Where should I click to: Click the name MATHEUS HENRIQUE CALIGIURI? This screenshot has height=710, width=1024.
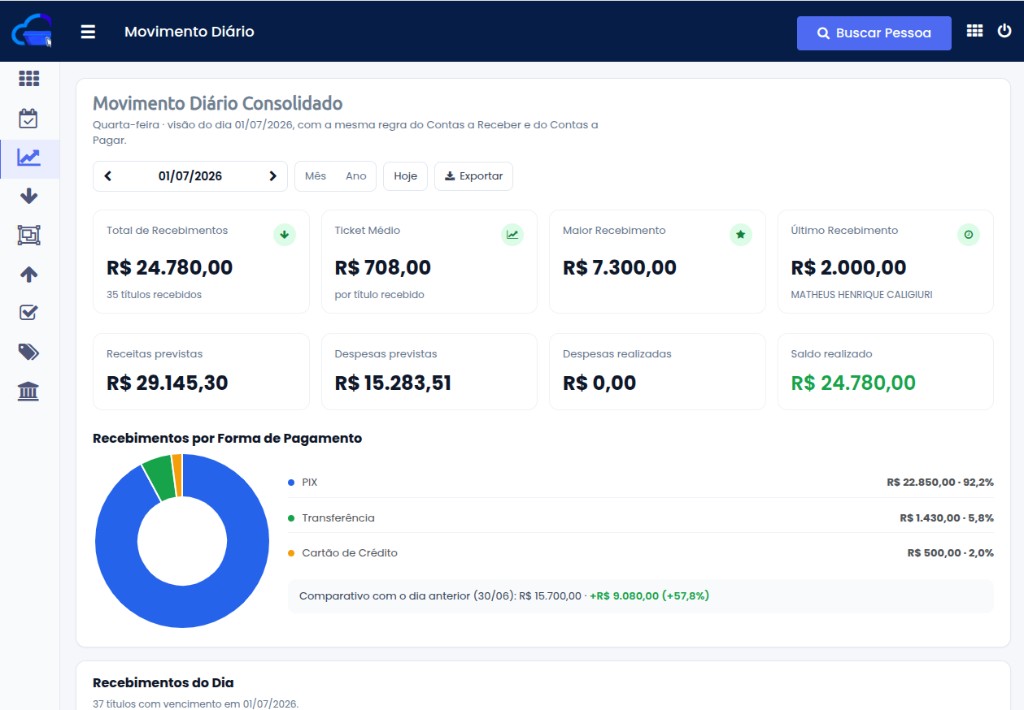tap(861, 295)
